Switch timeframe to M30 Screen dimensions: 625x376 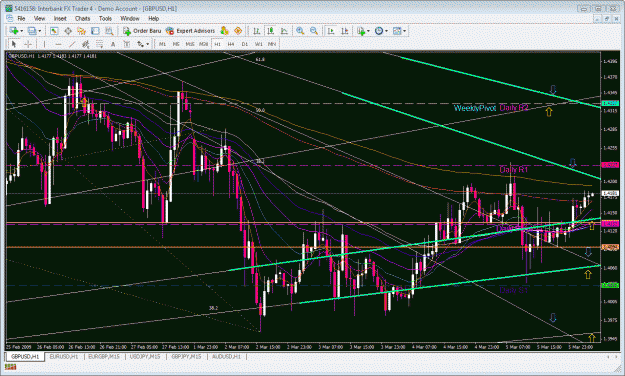(203, 44)
